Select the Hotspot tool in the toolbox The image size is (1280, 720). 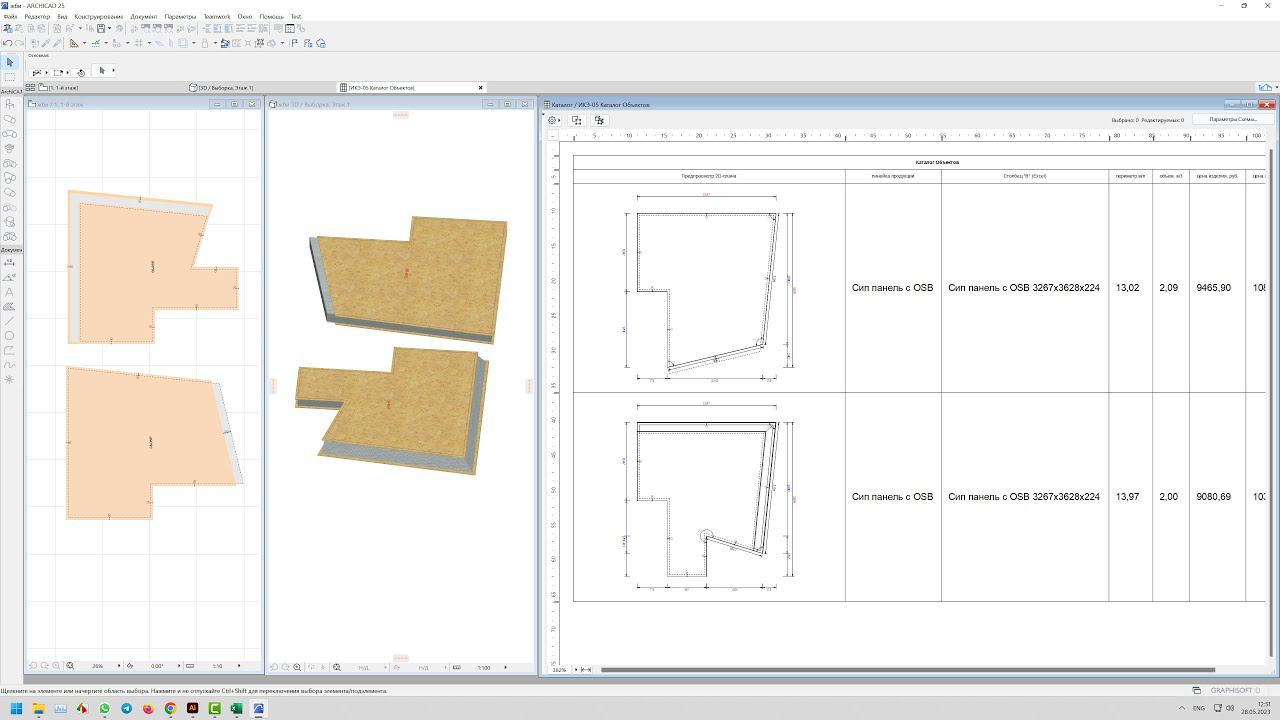[x=10, y=379]
